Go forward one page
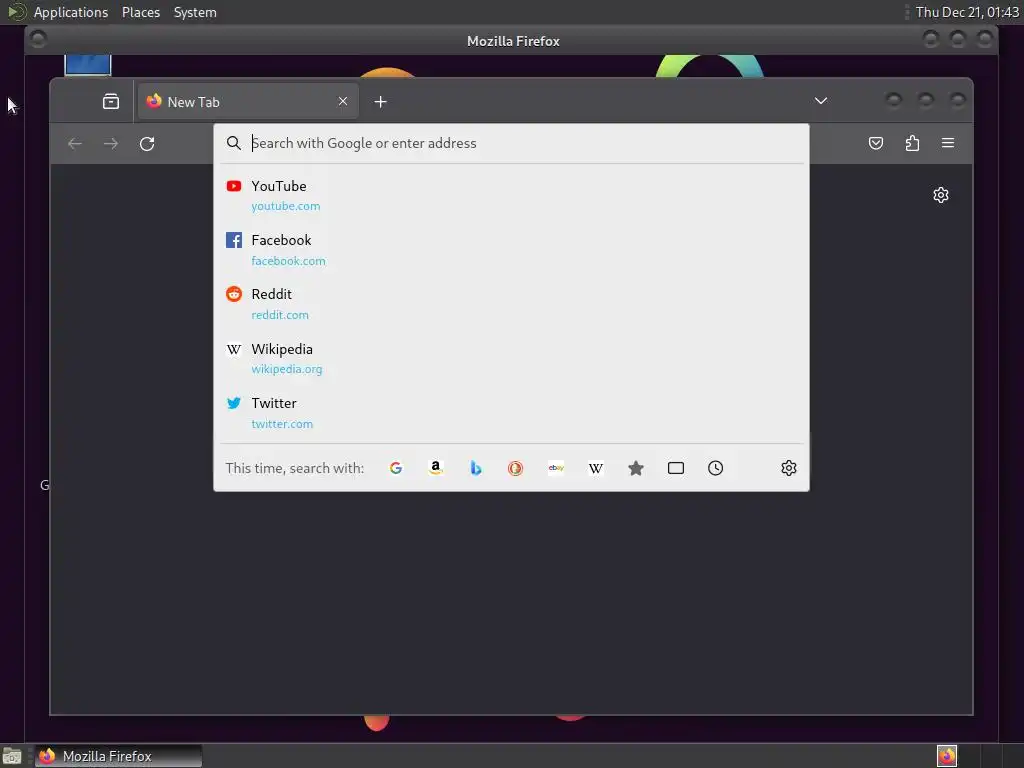1024x768 pixels. point(111,144)
